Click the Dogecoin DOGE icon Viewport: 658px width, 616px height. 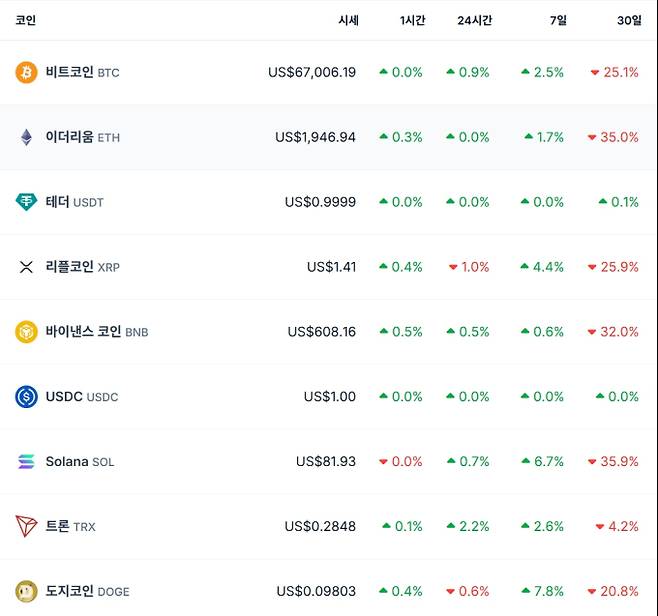point(26,591)
